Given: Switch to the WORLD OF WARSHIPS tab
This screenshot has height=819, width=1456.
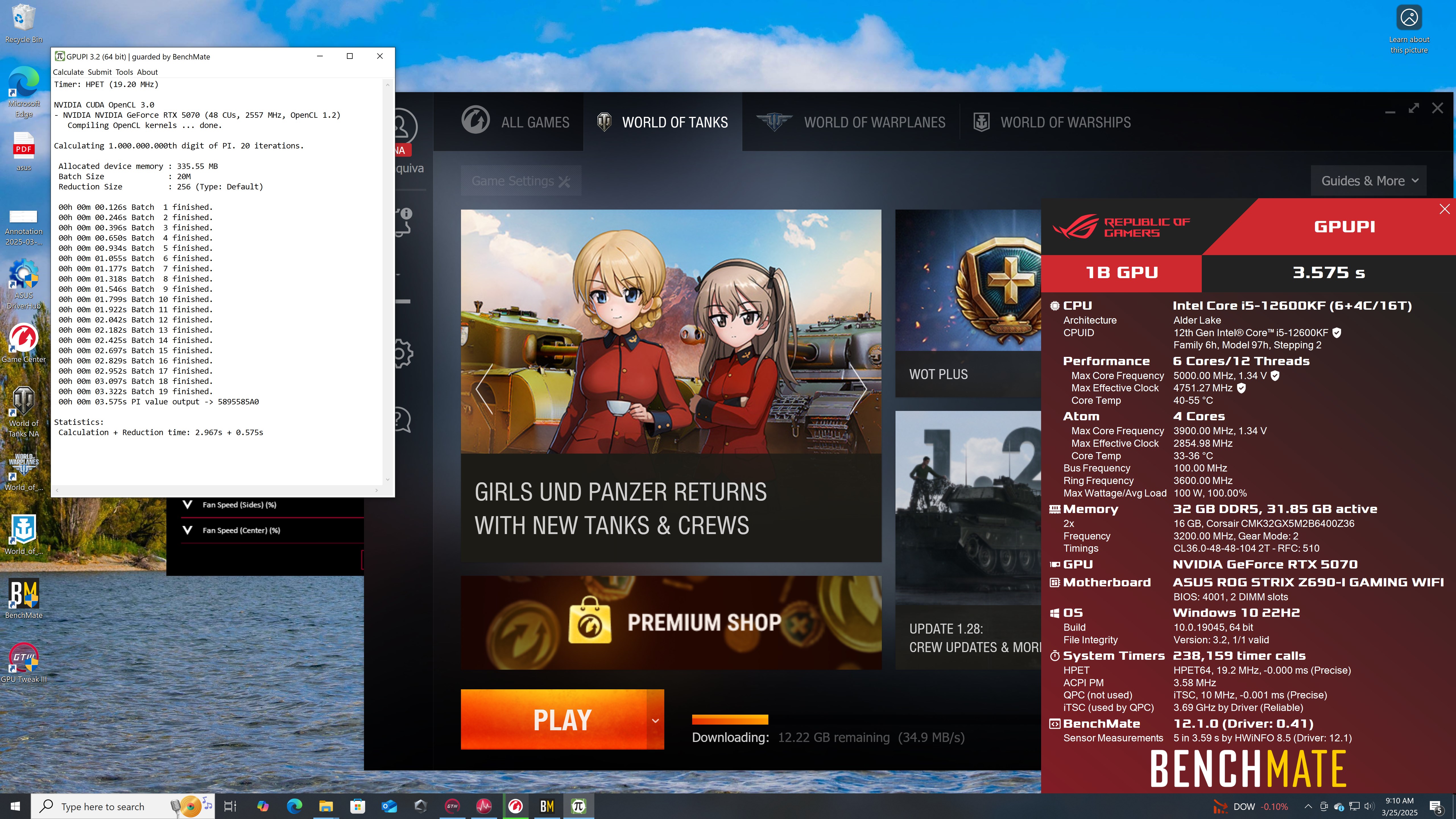Looking at the screenshot, I should click(1052, 122).
